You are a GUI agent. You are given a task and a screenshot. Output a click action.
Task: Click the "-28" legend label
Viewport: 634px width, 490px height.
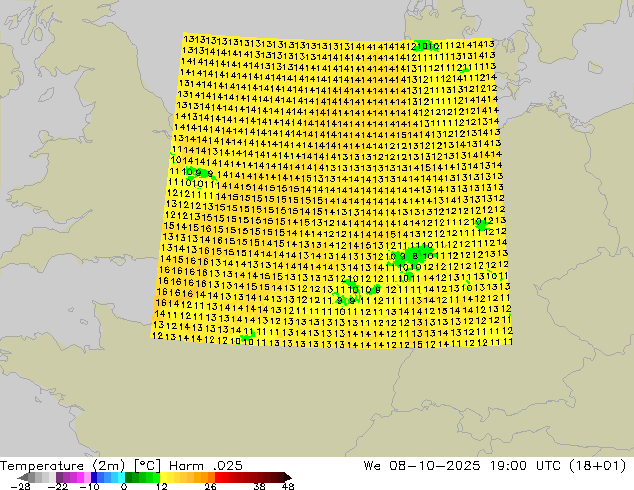[20, 486]
